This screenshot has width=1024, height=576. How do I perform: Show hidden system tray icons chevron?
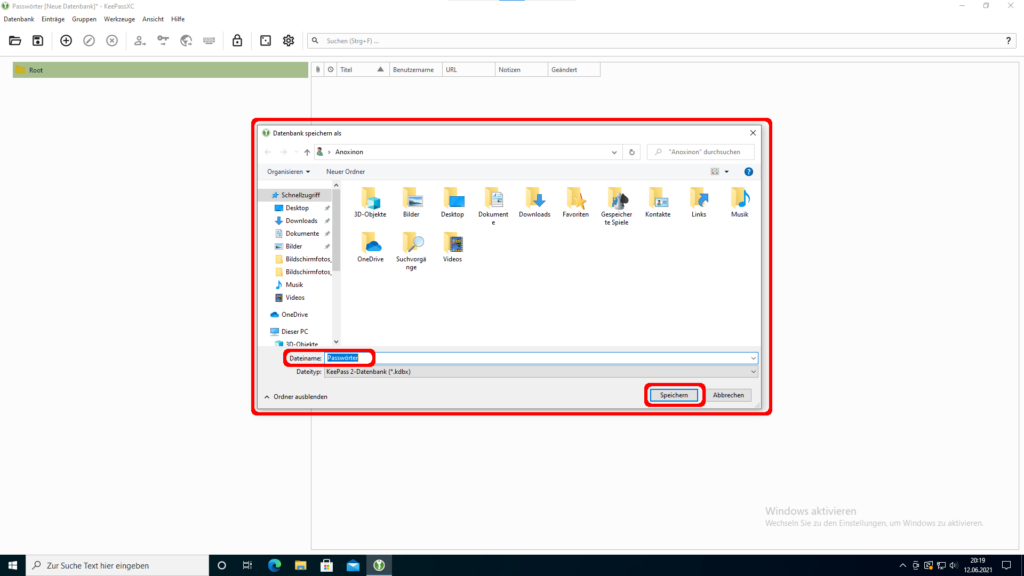pos(903,566)
